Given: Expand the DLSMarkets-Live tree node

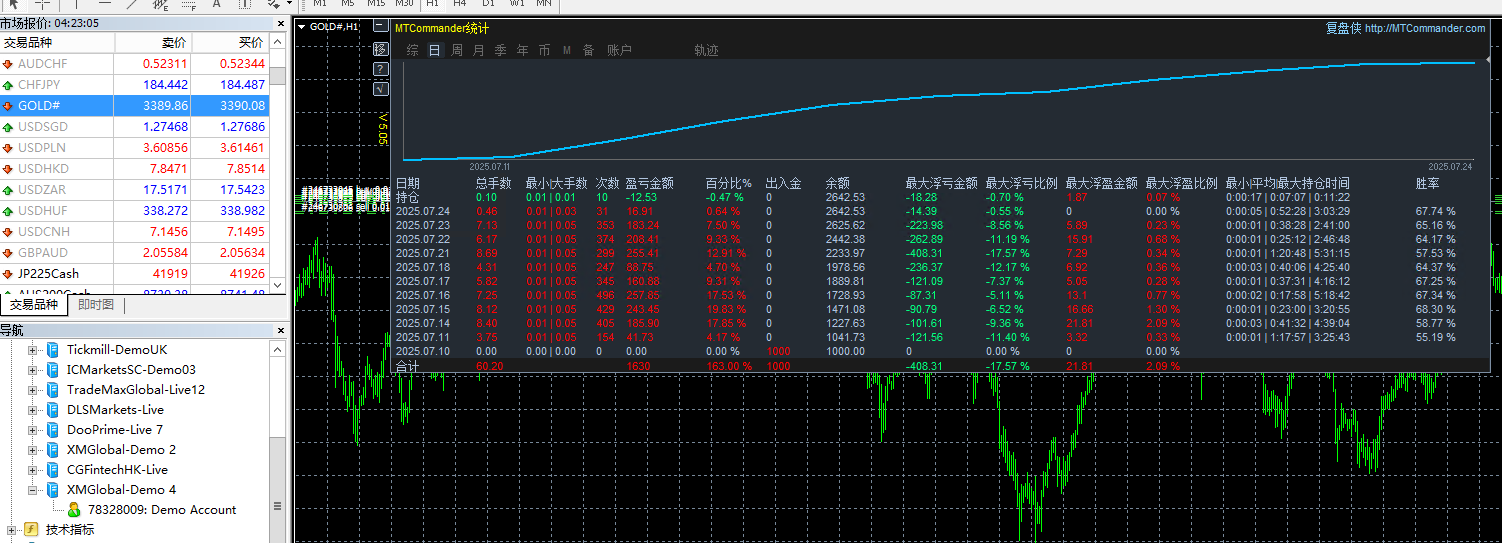Looking at the screenshot, I should click(x=32, y=410).
